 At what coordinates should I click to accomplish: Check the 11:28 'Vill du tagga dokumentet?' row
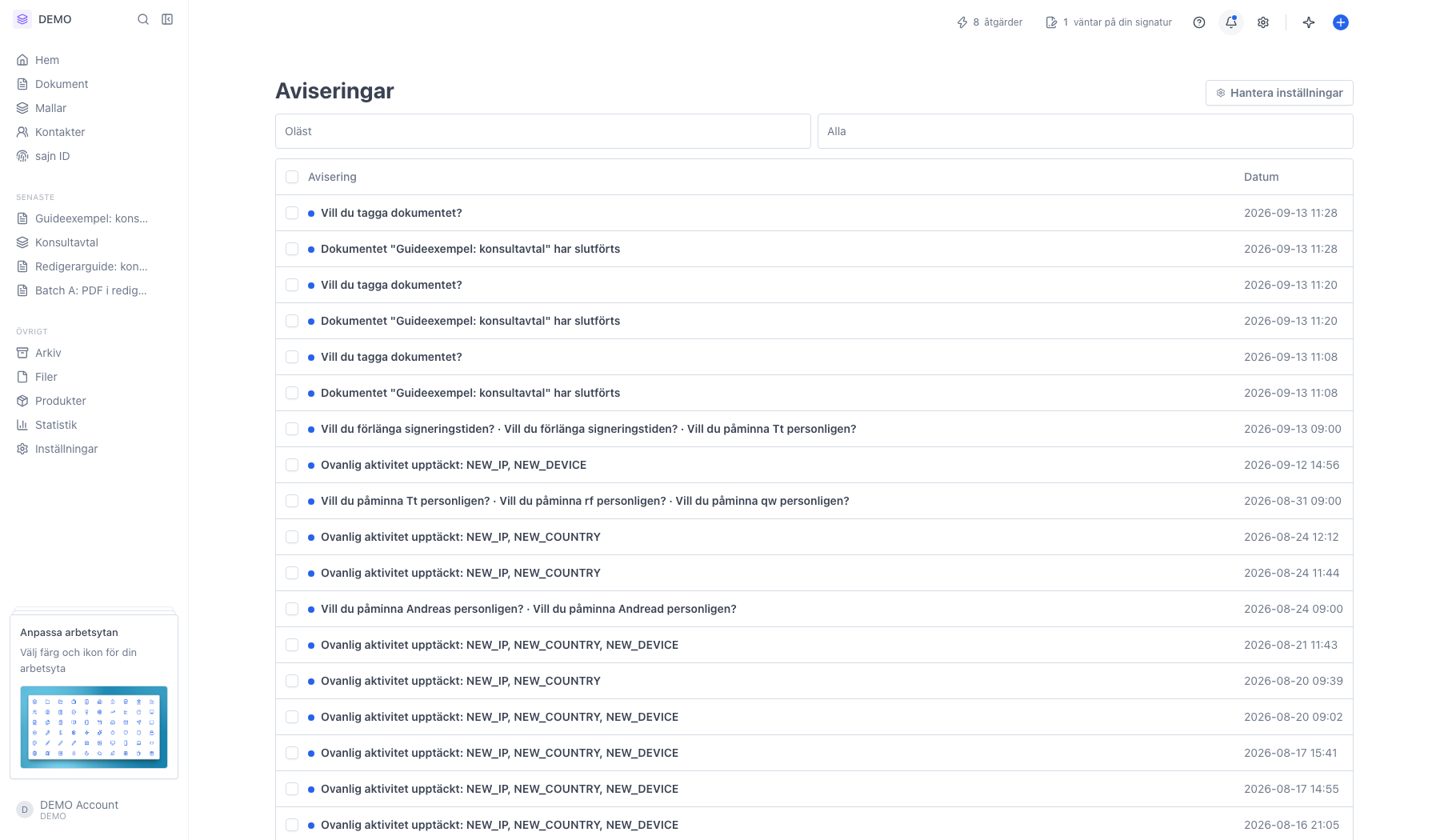[292, 213]
